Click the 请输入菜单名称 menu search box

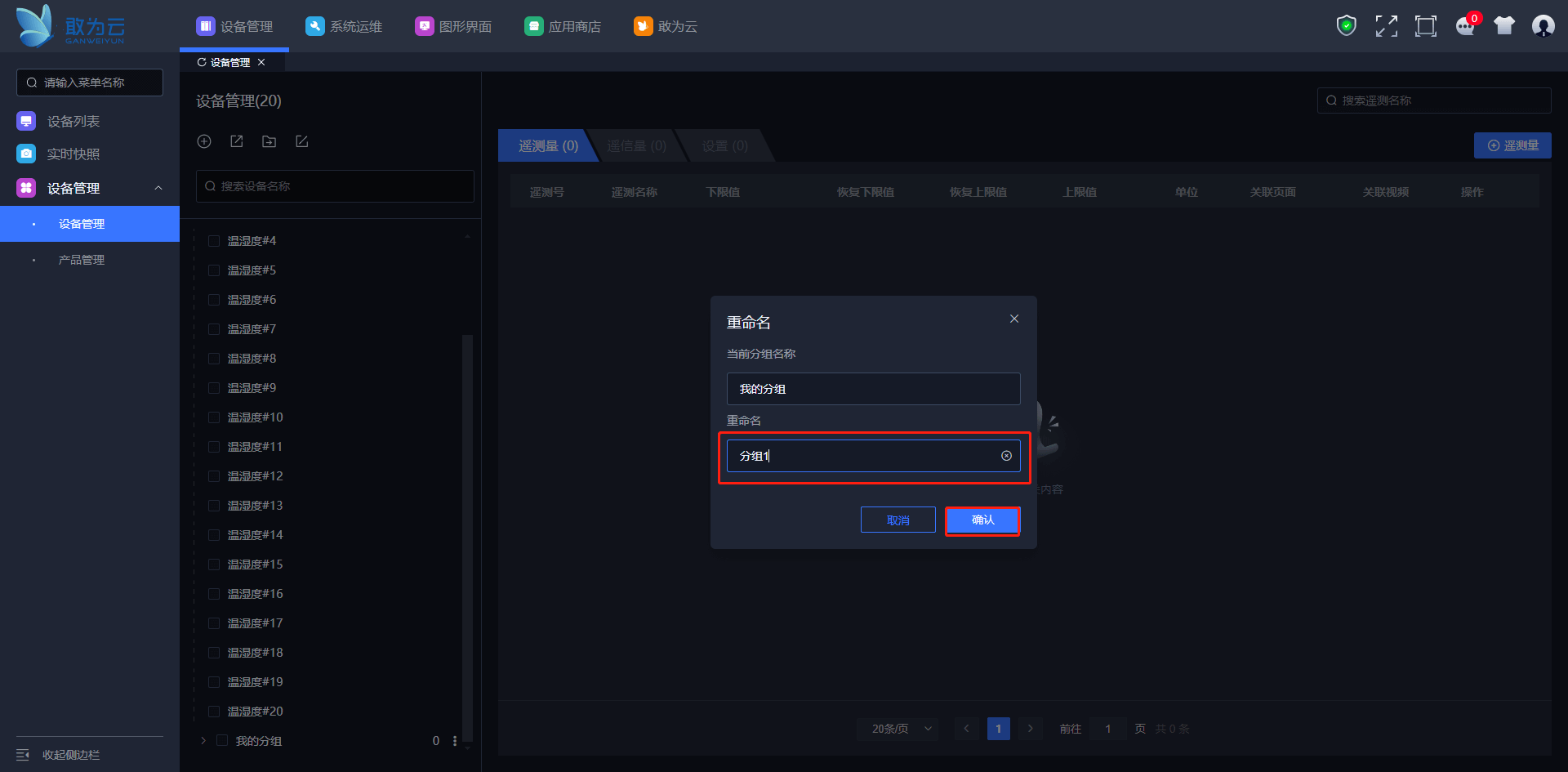(90, 83)
